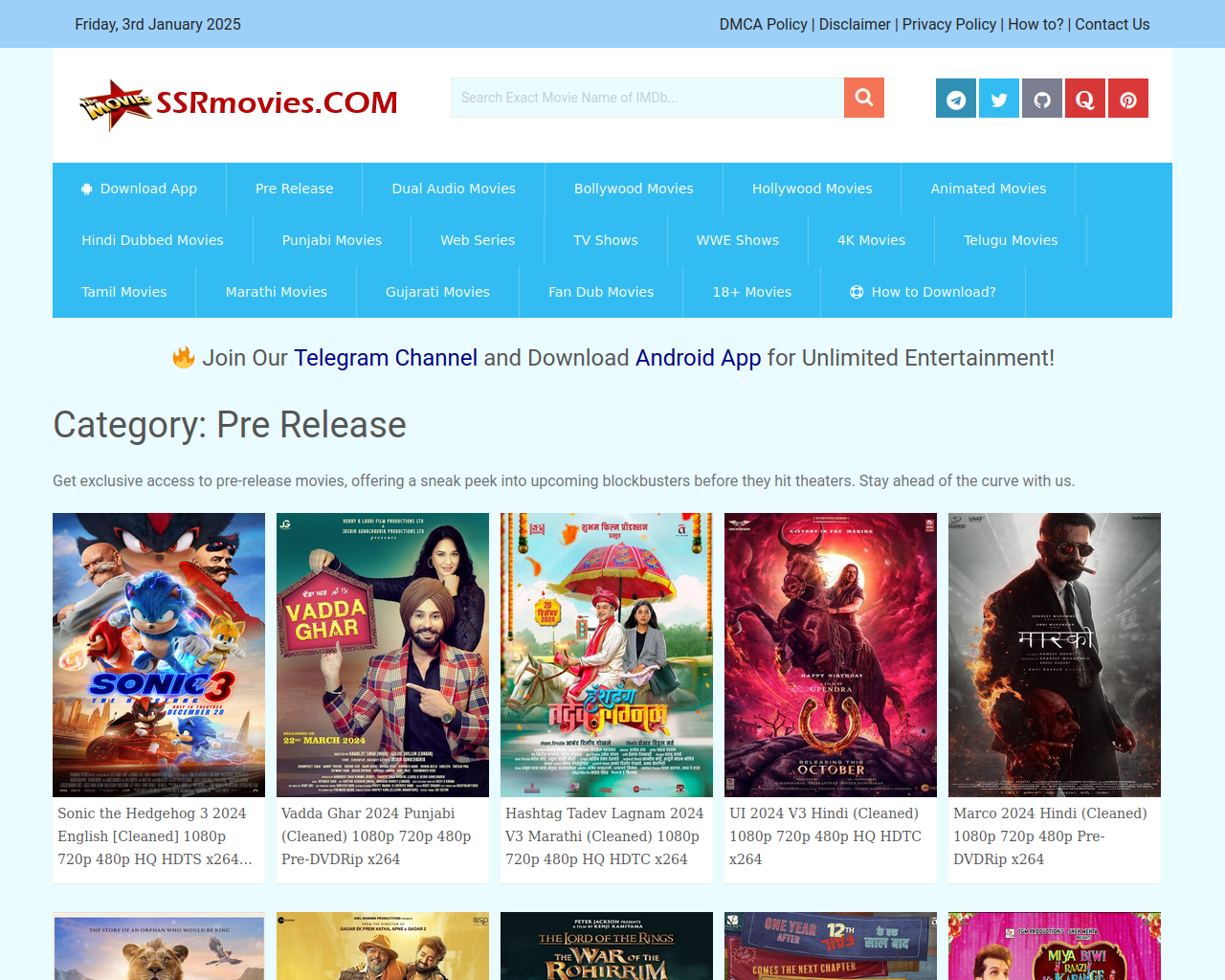Viewport: 1225px width, 980px height.
Task: Open Fan Dub Movies category
Action: (x=601, y=292)
